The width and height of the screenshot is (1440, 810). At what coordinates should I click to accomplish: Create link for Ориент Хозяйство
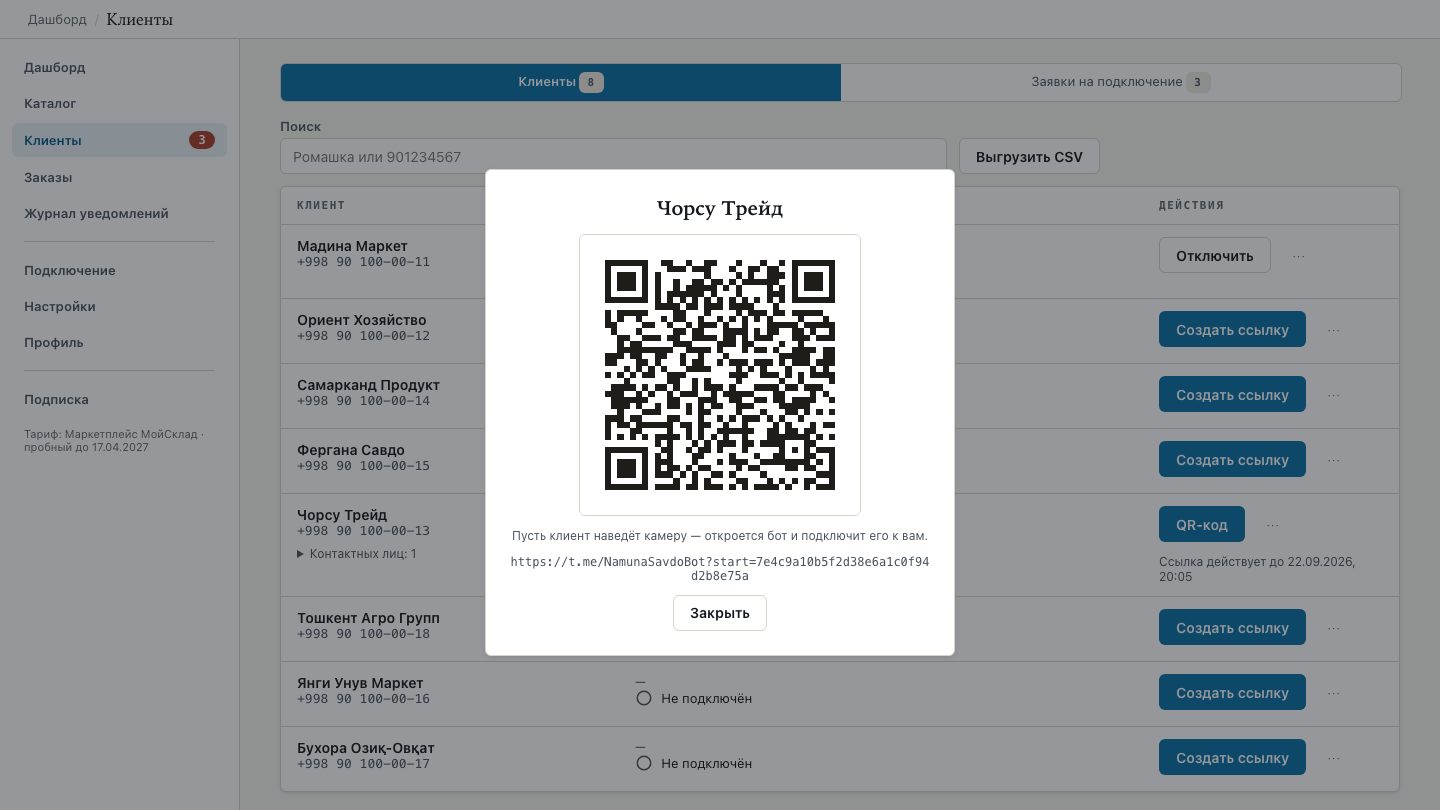[x=1232, y=330]
